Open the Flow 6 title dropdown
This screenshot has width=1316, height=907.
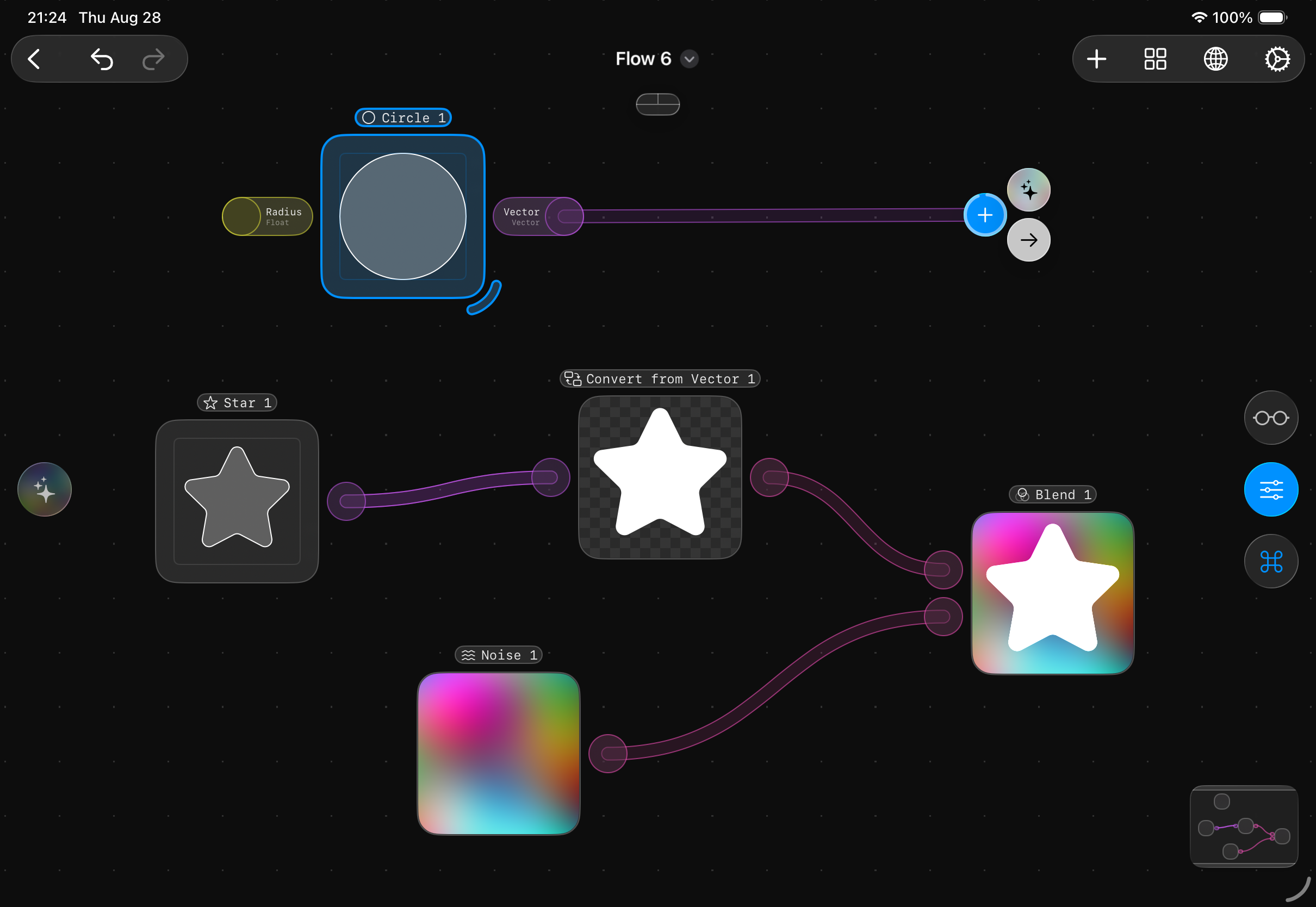coord(688,59)
